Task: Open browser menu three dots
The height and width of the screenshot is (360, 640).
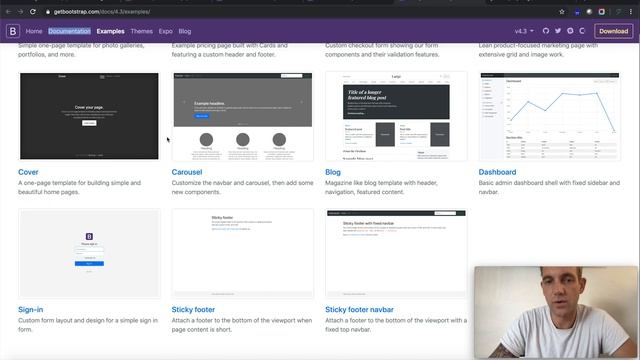Action: [631, 12]
